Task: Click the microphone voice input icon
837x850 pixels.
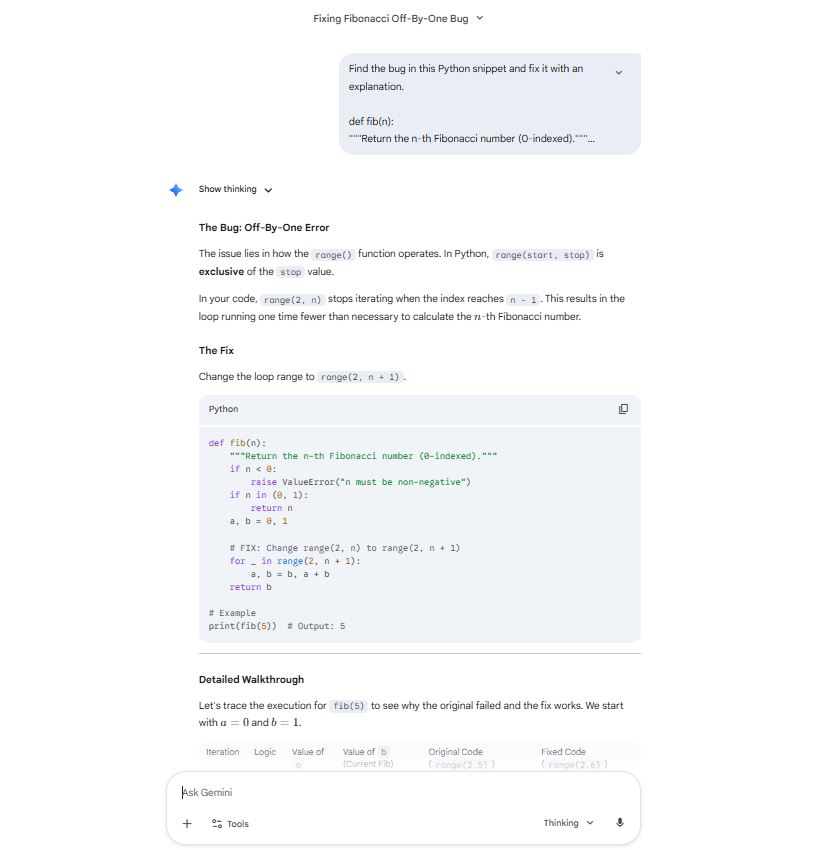Action: [620, 823]
